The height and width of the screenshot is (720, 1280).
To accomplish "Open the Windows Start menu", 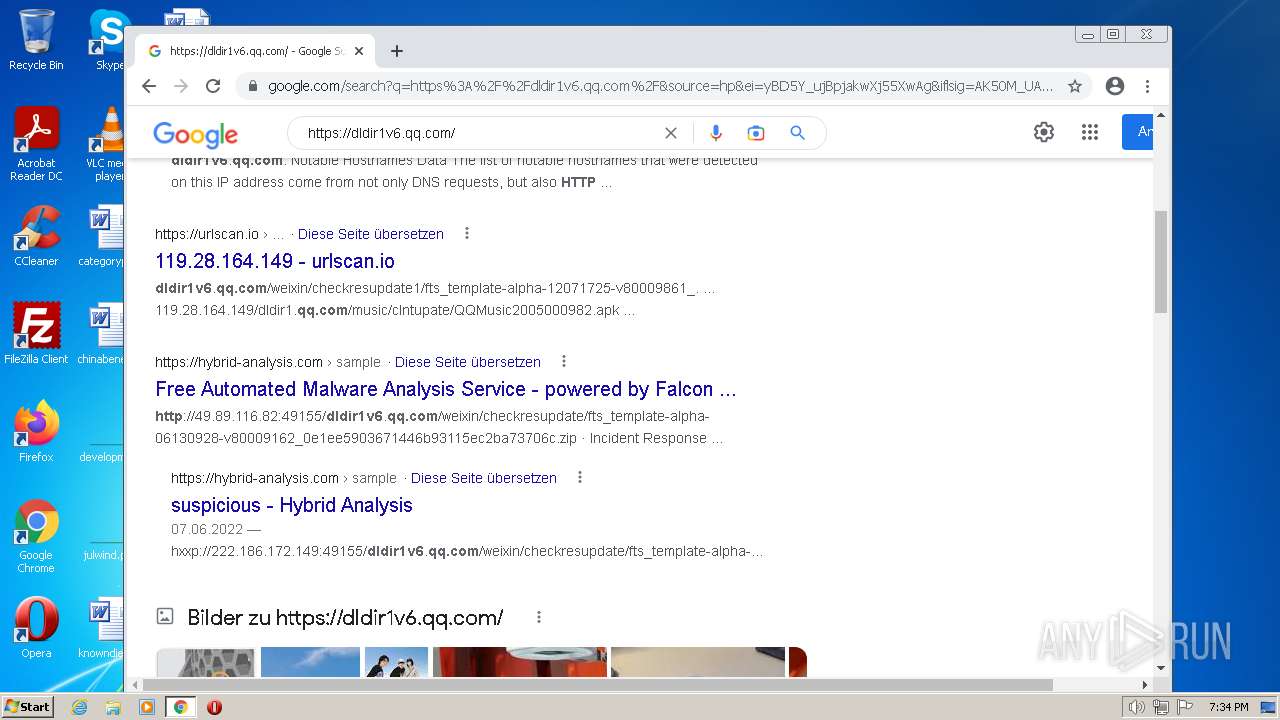I will (x=28, y=707).
